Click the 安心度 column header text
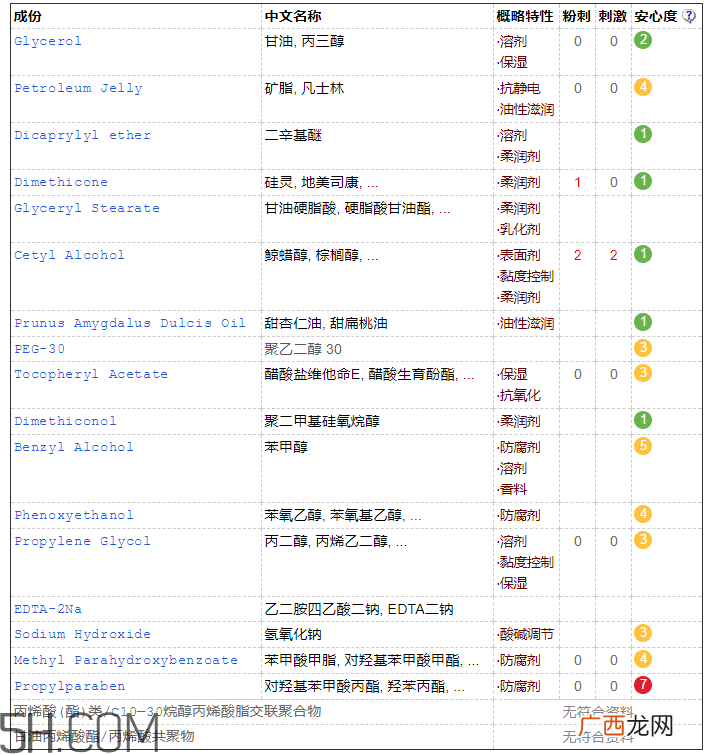The image size is (708, 754). (x=656, y=16)
